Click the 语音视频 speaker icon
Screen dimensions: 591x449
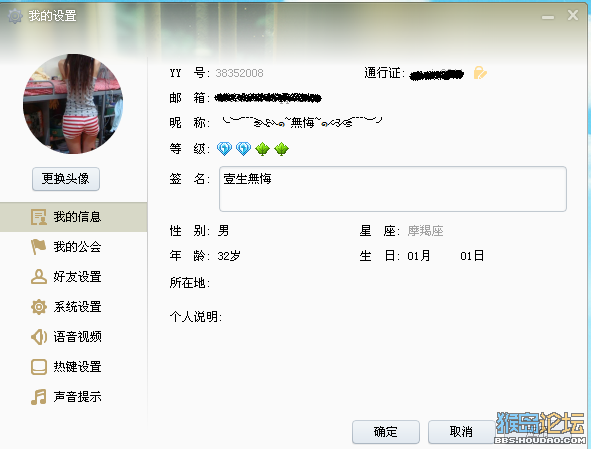click(x=38, y=337)
